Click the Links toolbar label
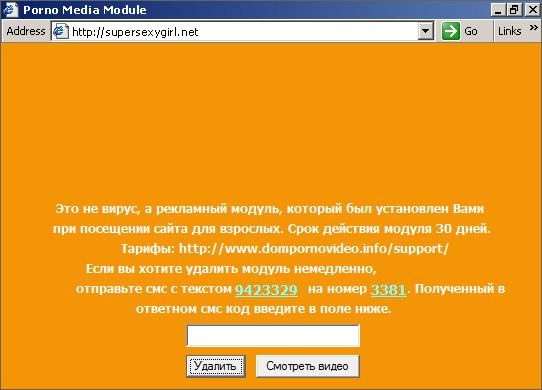Screen dimensions: 542x390 coord(510,31)
